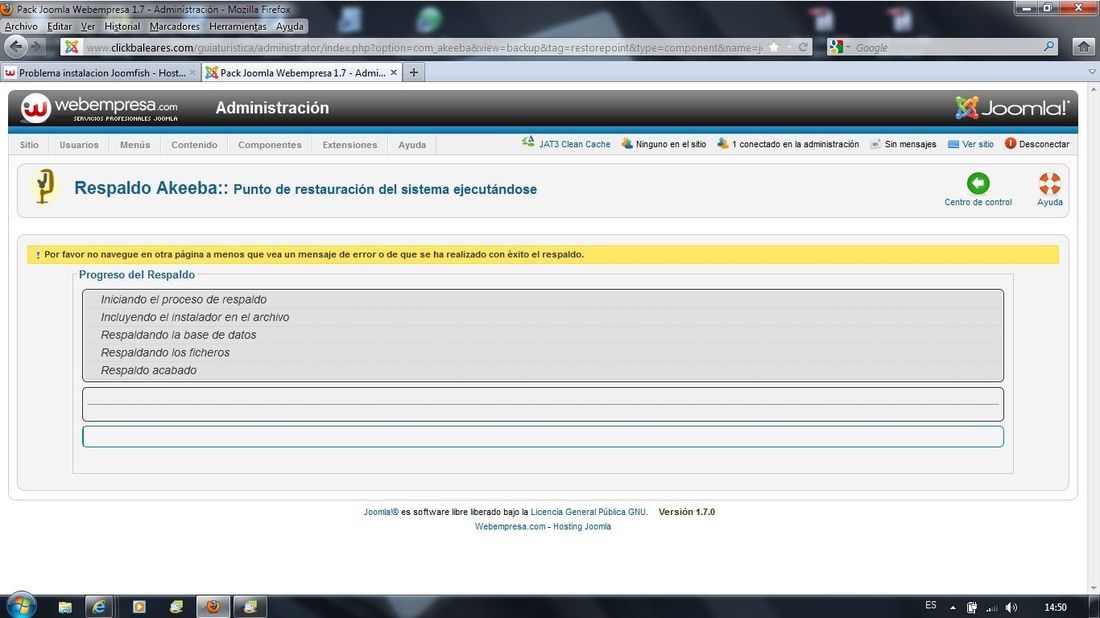The height and width of the screenshot is (618, 1100).
Task: Close the Pack Joomla Webempresa tab
Action: coord(394,72)
